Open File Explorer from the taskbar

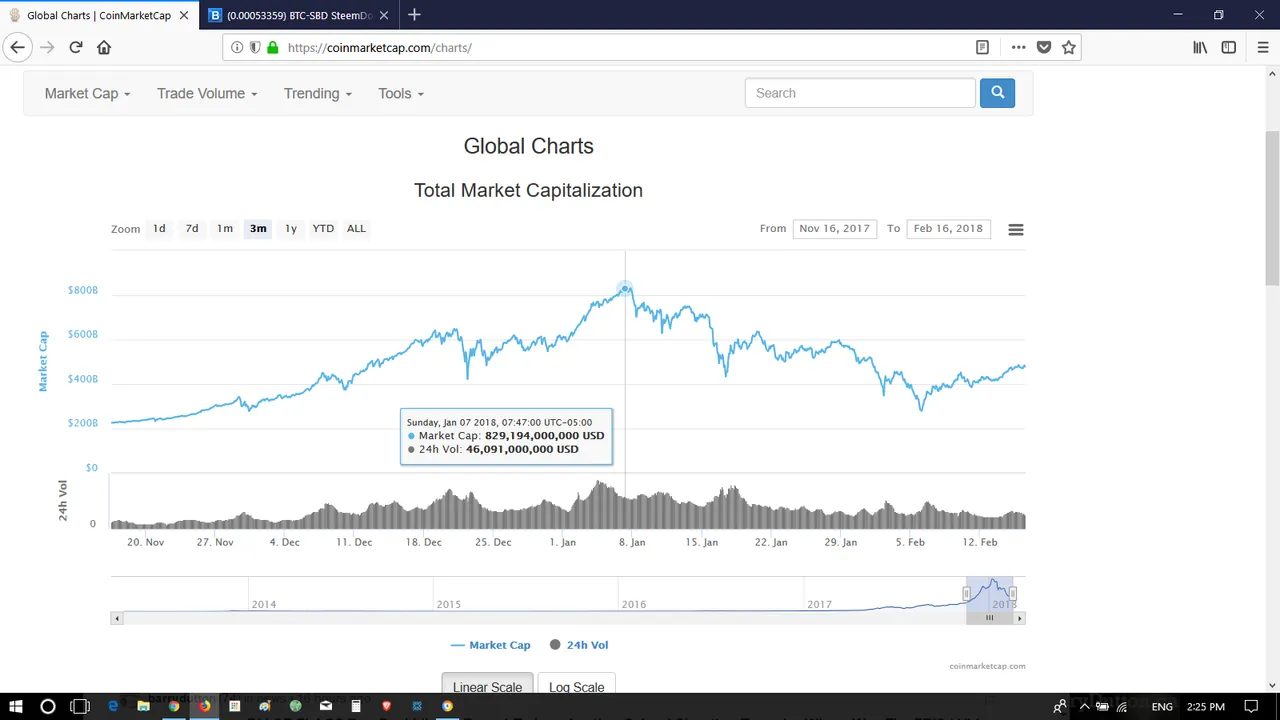[143, 706]
